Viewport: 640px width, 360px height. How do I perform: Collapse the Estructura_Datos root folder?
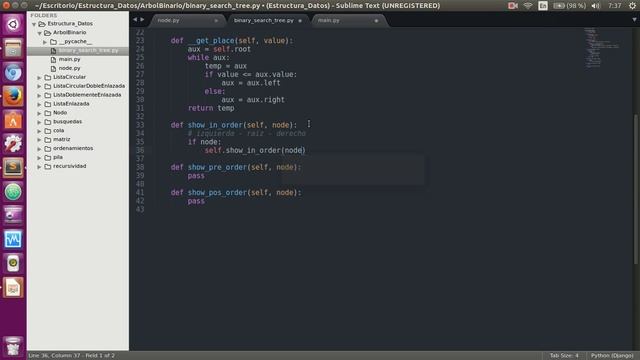pyautogui.click(x=34, y=24)
